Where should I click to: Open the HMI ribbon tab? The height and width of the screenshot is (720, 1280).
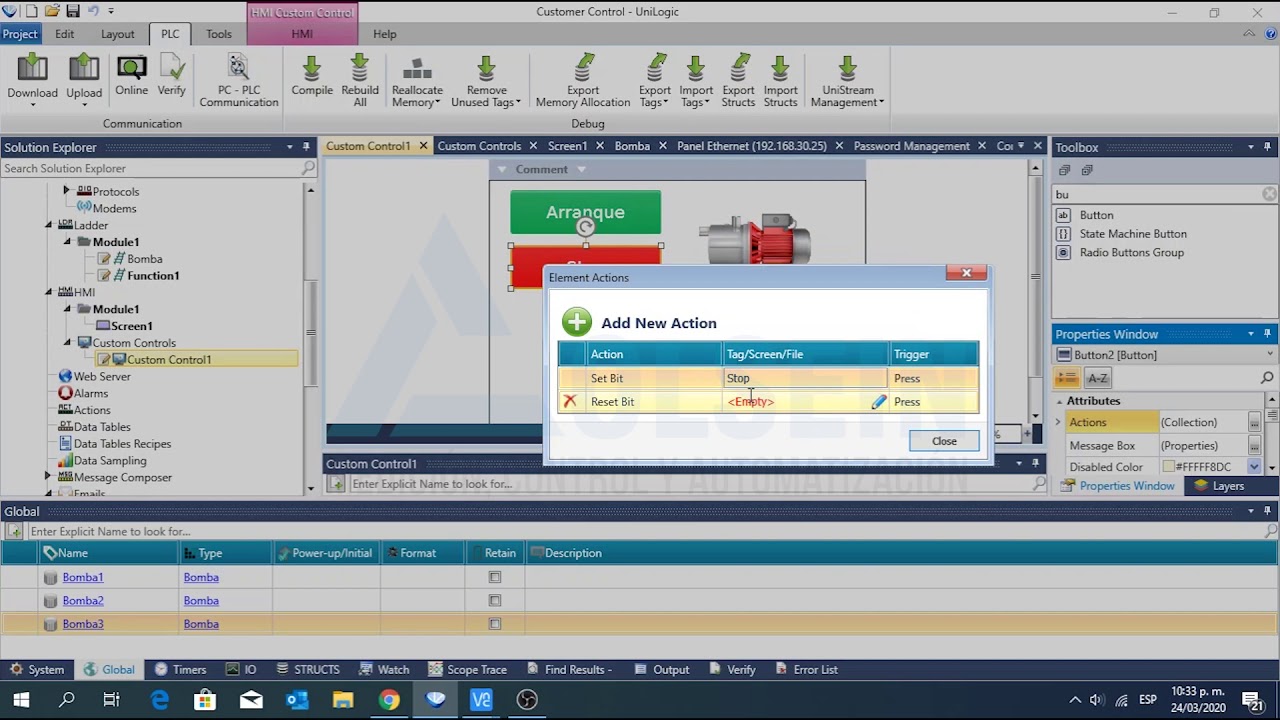[302, 34]
